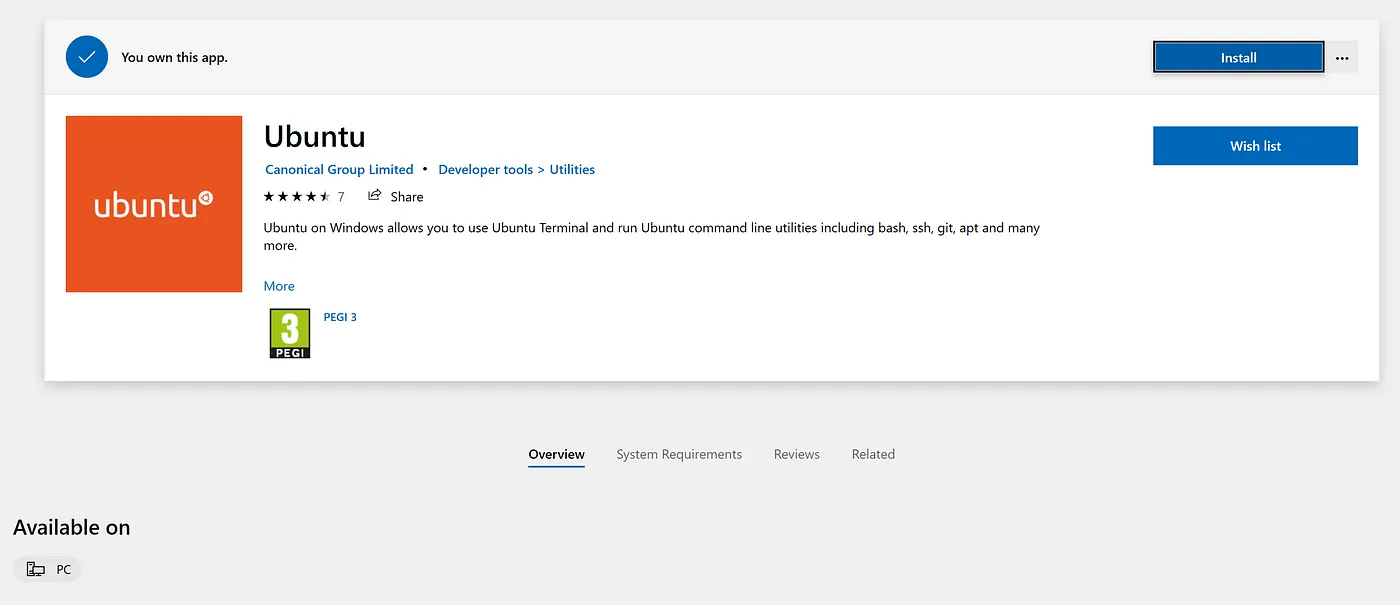Click the star rating for Ubuntu

[297, 196]
